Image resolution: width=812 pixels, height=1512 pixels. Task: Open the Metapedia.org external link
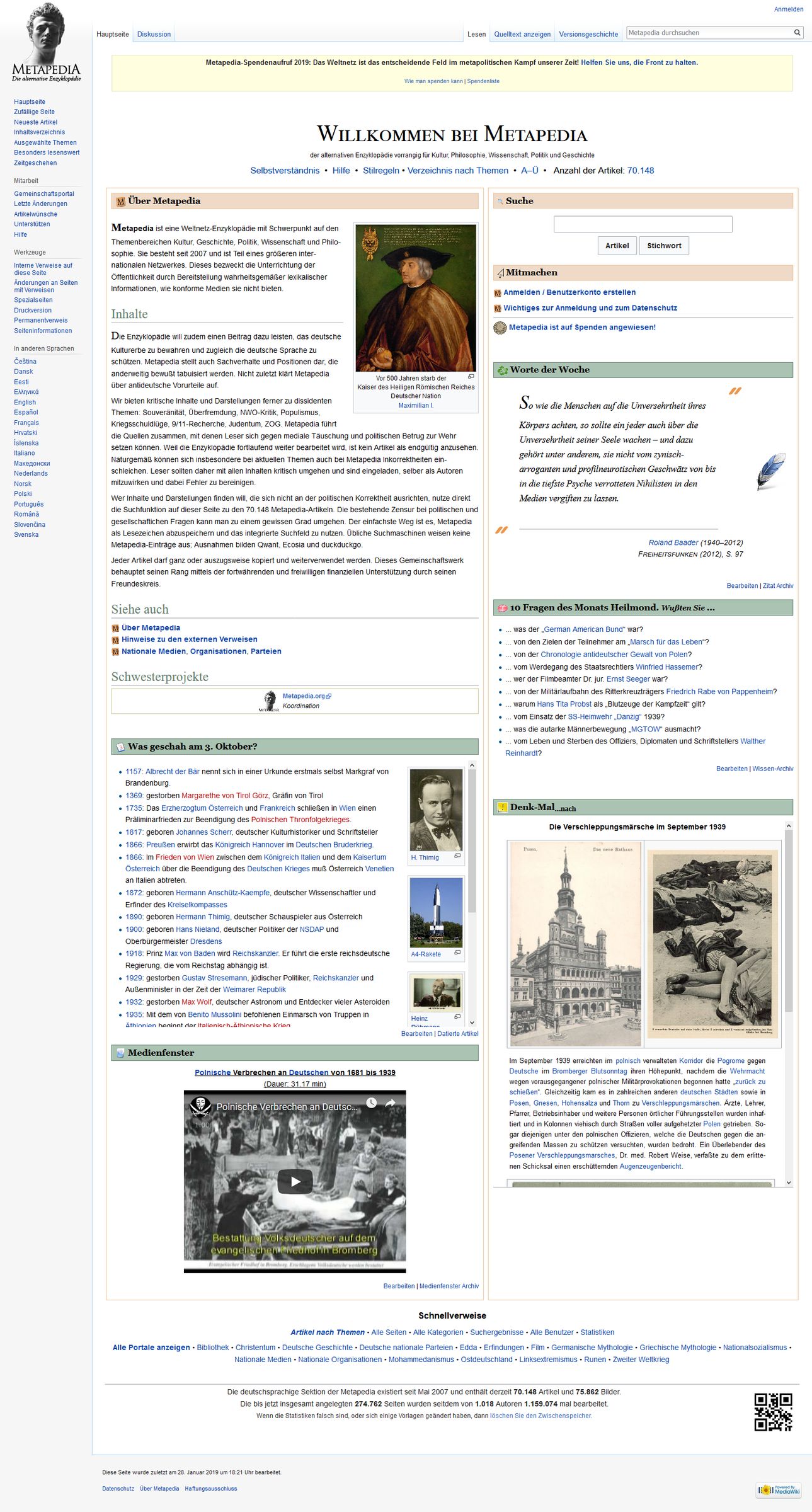(306, 696)
